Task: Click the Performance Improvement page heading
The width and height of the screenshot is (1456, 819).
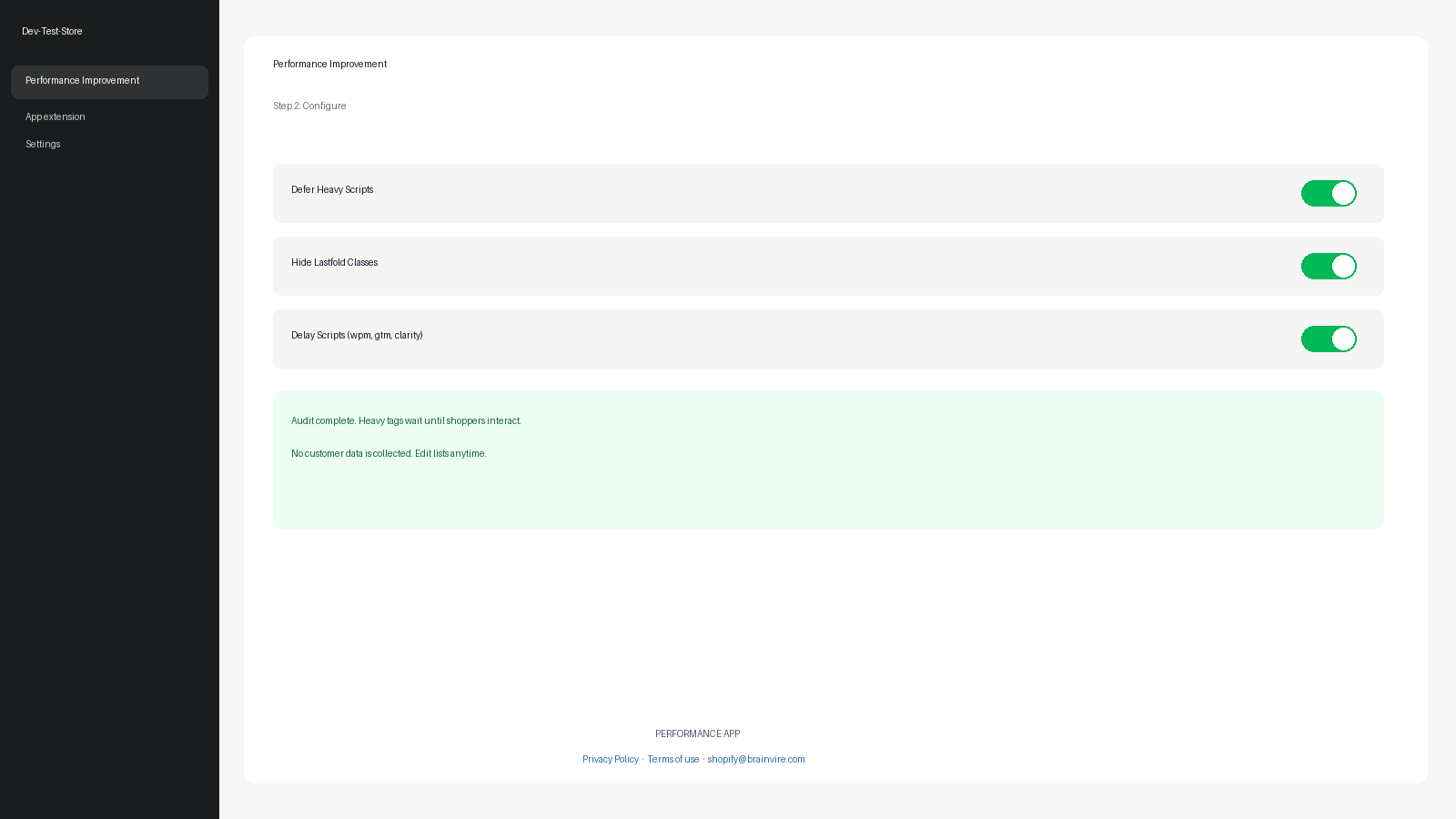Action: tap(329, 64)
